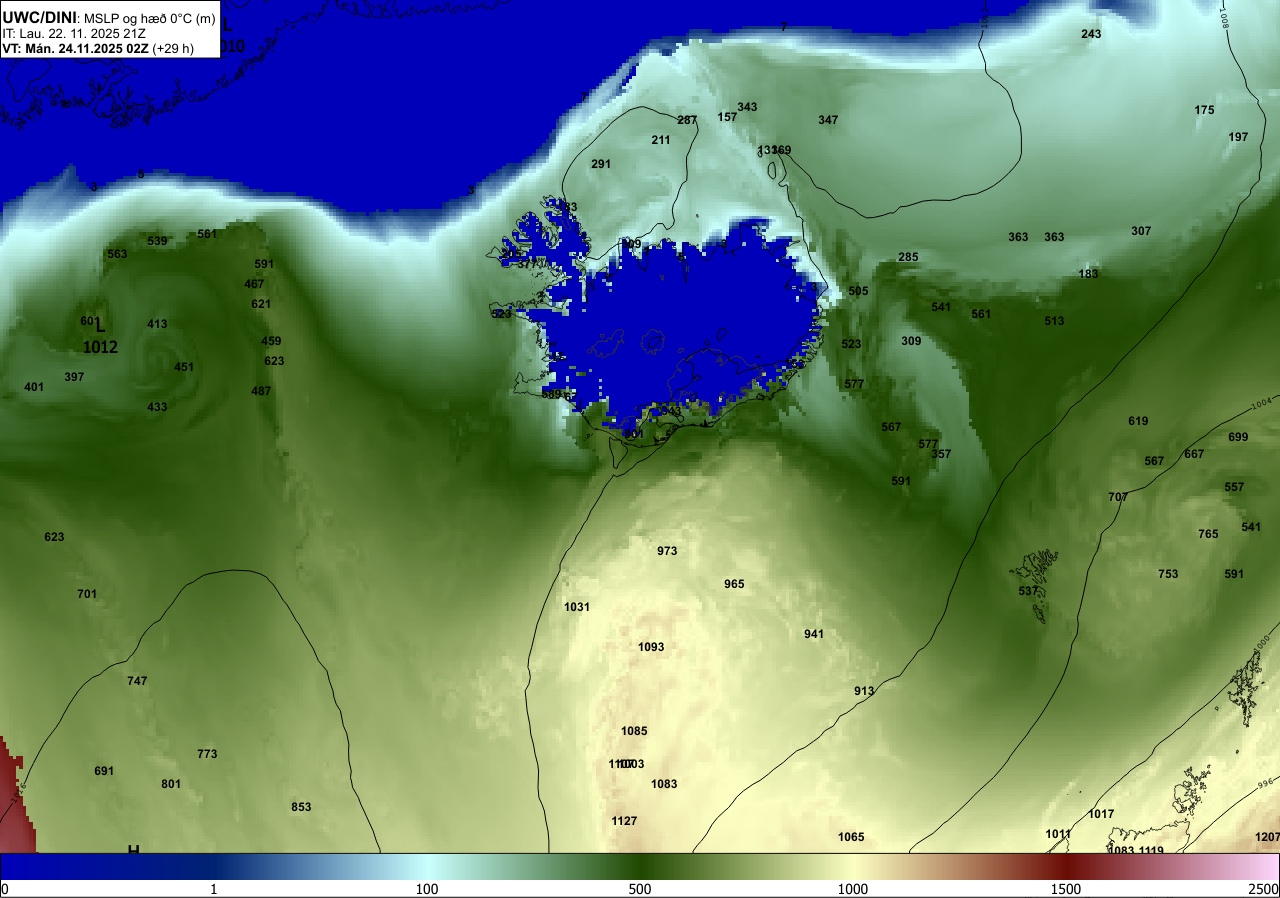Click the freezing height value 1207
Screen dimensions: 1280x898
point(1267,837)
